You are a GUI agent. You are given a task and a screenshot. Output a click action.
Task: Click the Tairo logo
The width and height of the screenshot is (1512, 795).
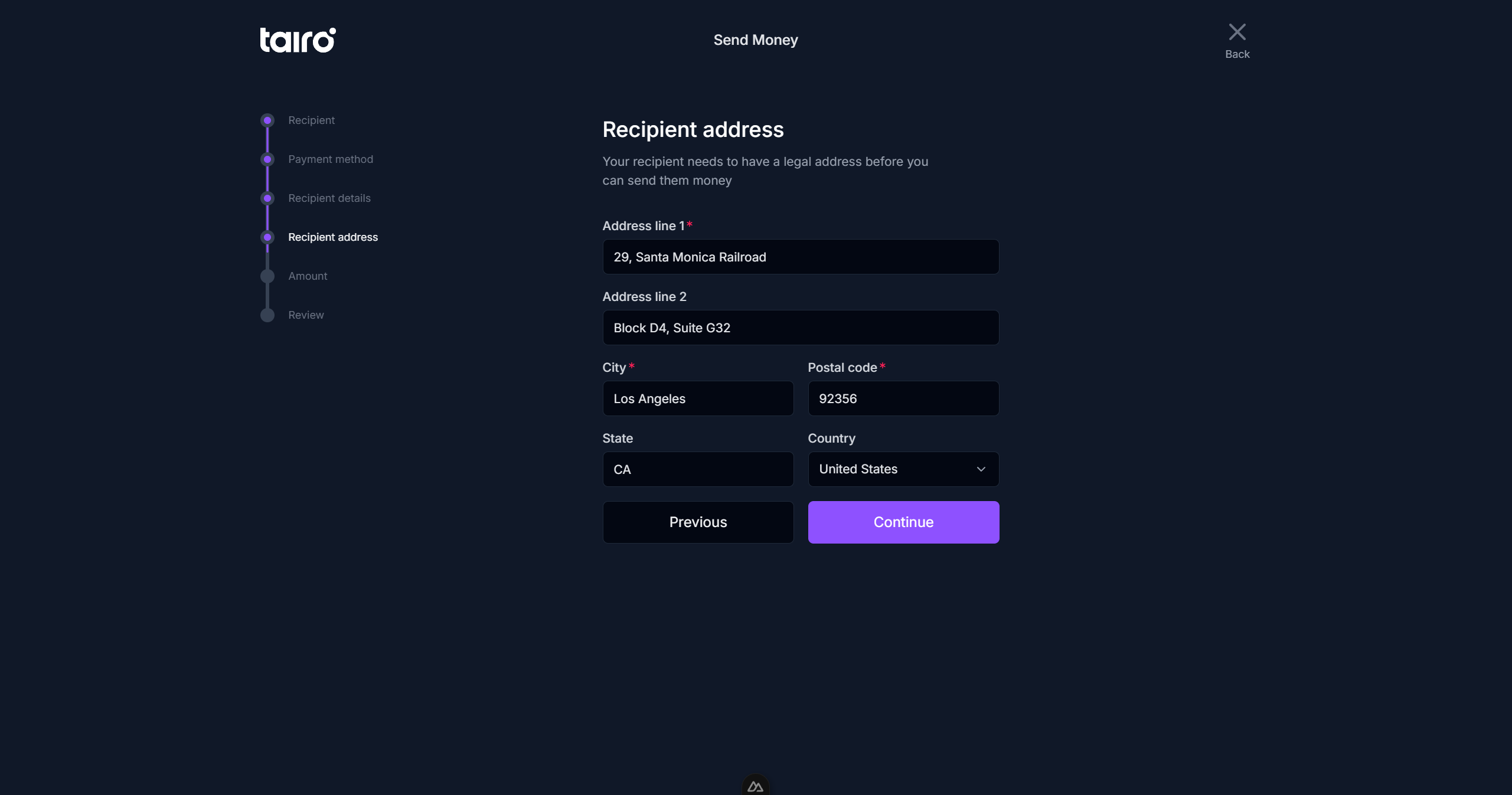[298, 40]
